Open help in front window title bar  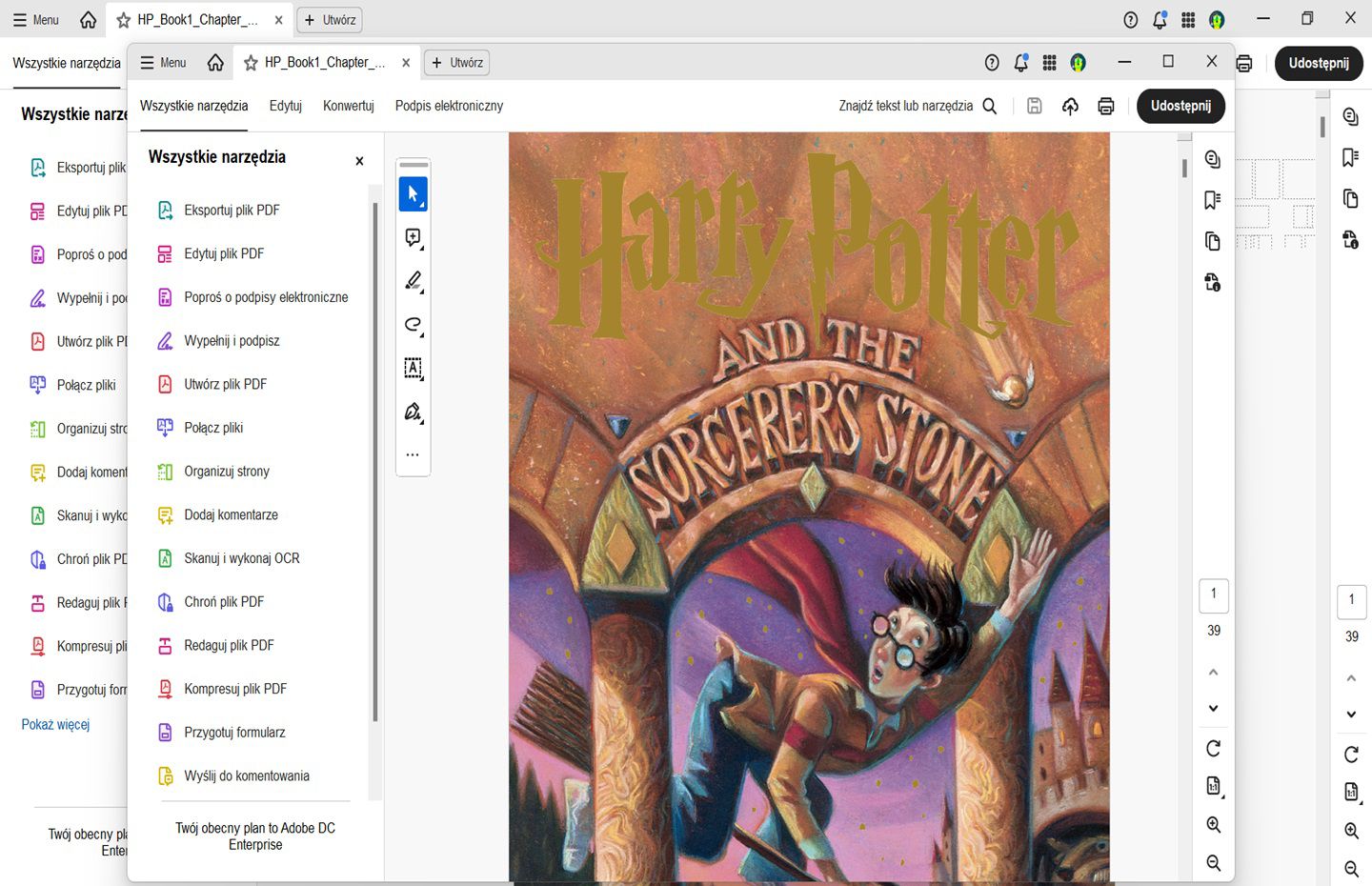[x=992, y=63]
